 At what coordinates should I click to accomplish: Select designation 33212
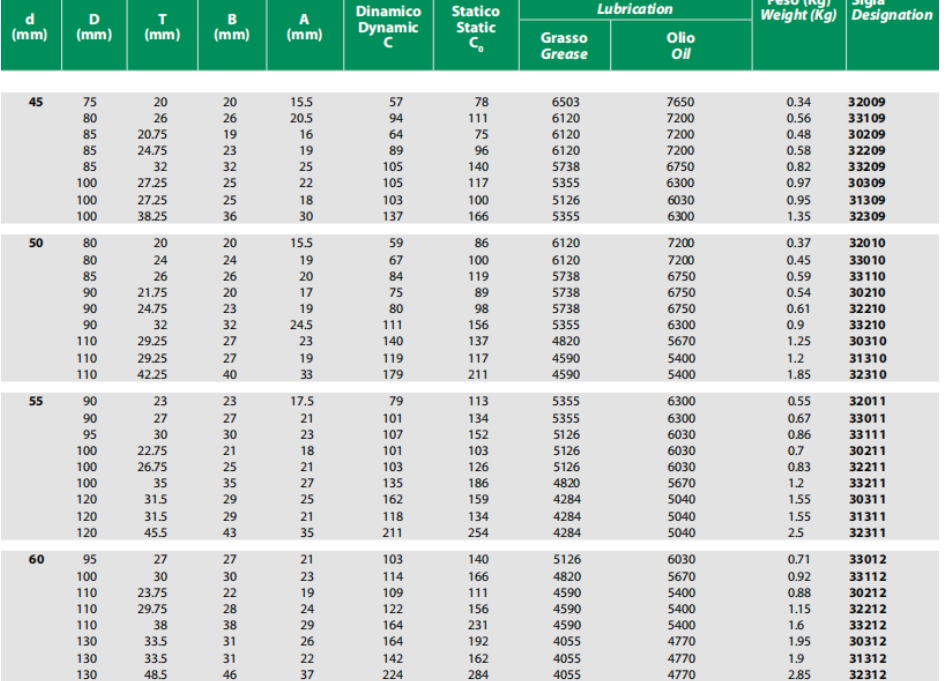[x=868, y=626]
